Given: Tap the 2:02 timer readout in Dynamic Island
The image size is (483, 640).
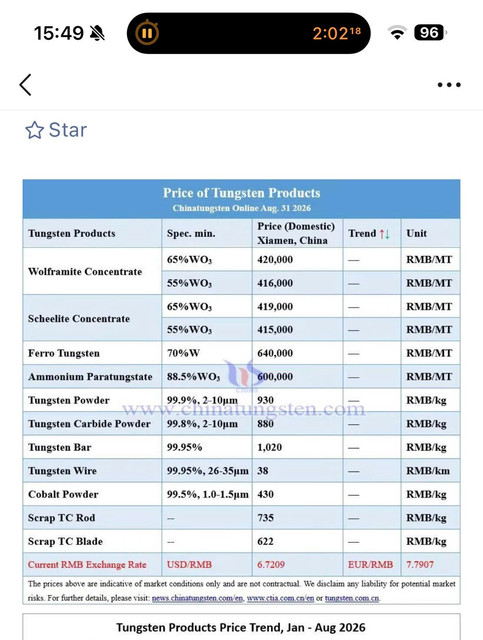Looking at the screenshot, I should click(x=336, y=33).
